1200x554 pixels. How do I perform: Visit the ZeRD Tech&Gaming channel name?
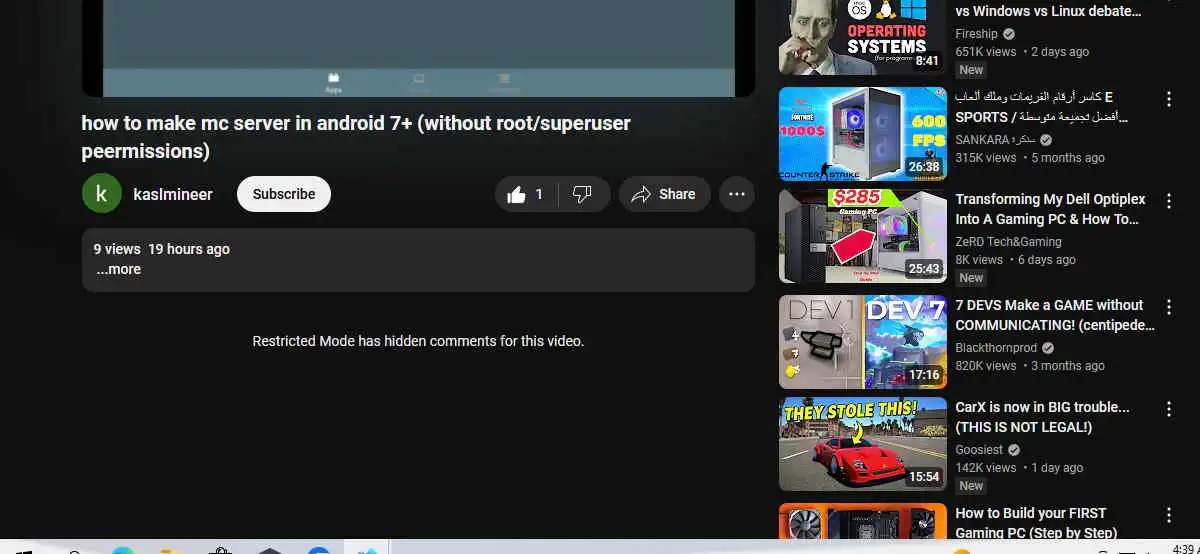(1008, 241)
